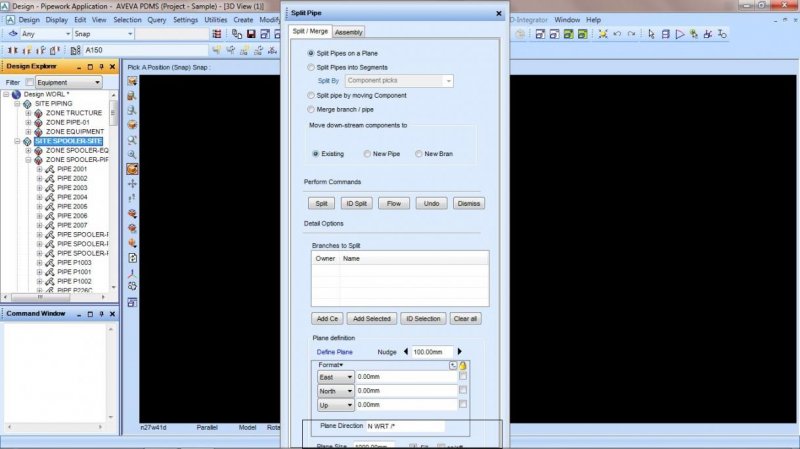Open the Window menu
Image resolution: width=800 pixels, height=449 pixels.
[567, 20]
